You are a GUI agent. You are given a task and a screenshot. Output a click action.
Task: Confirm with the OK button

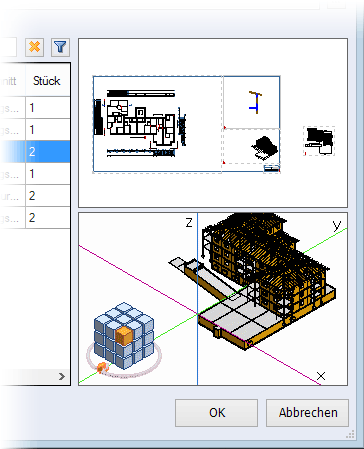[x=216, y=413]
